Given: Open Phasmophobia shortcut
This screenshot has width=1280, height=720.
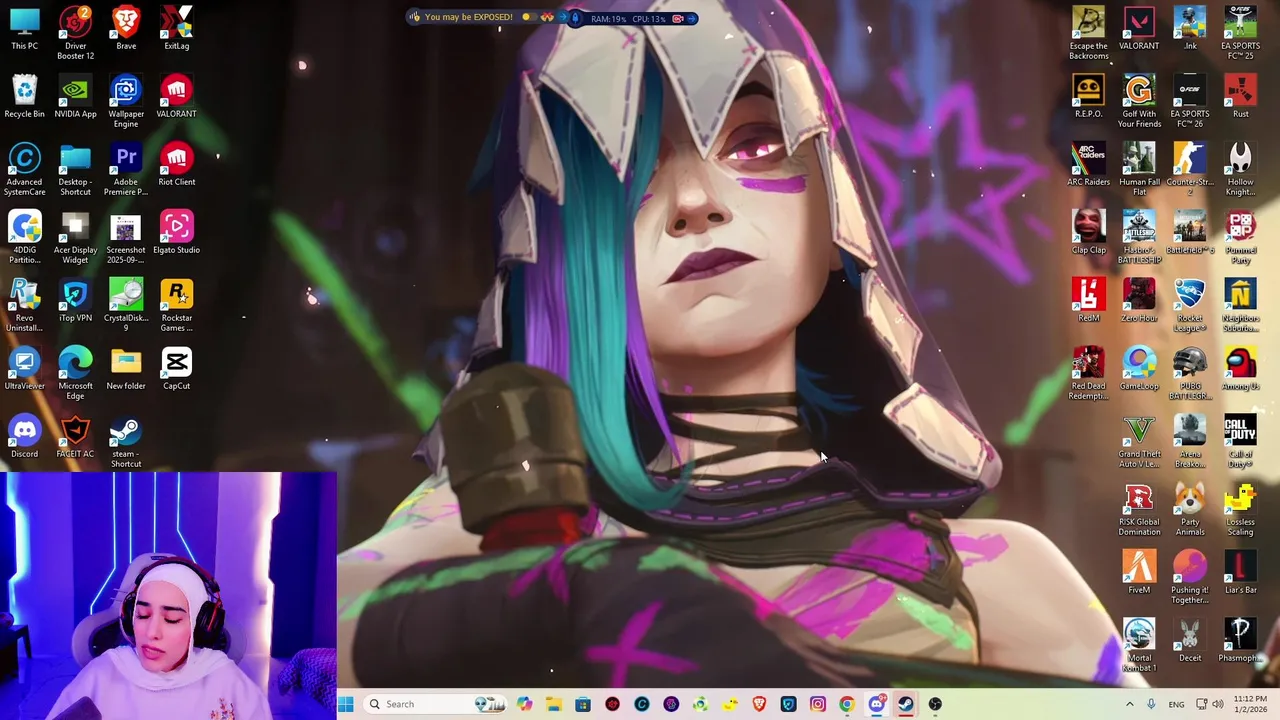Looking at the screenshot, I should [1240, 640].
